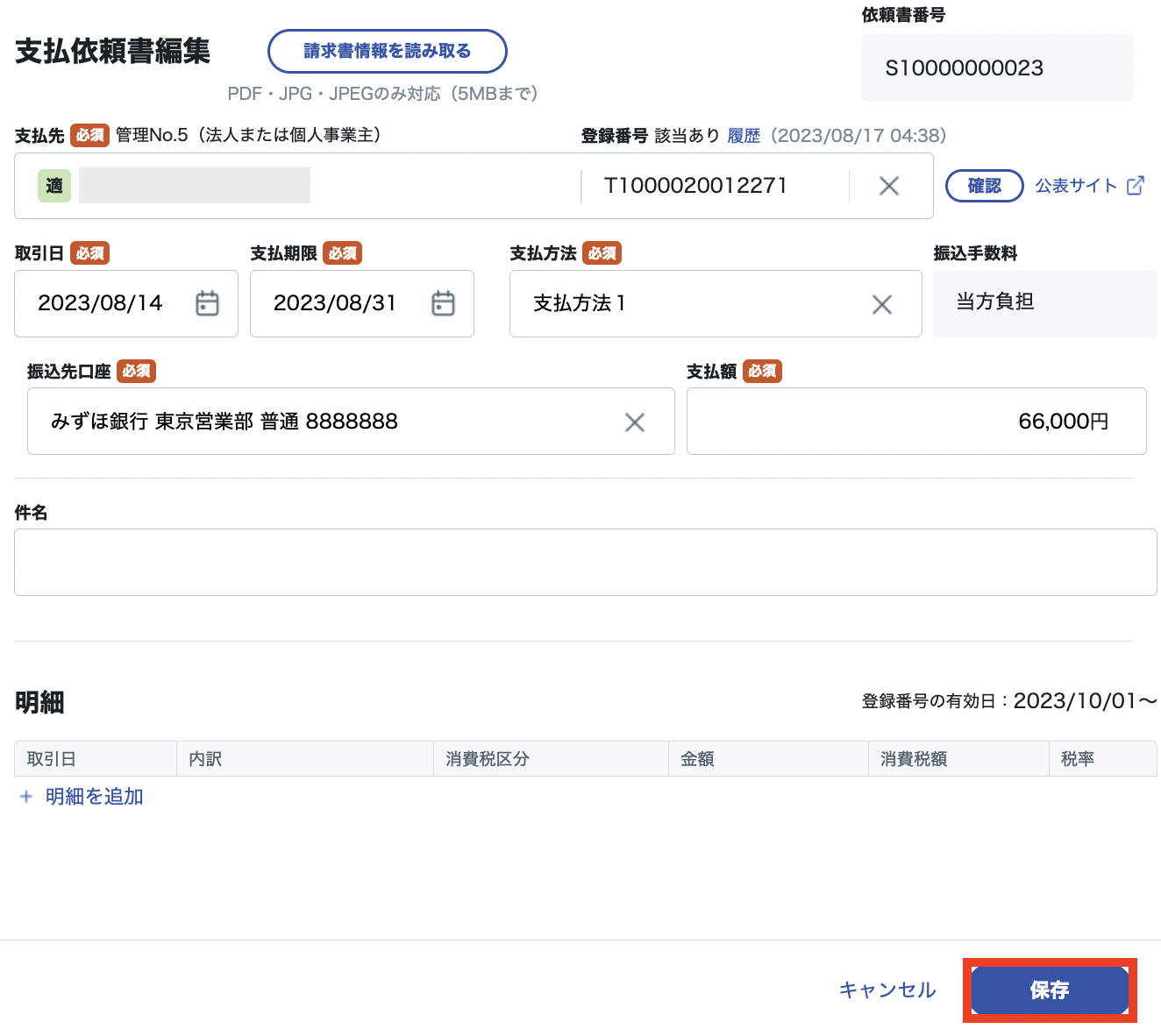Click the + icon to add 明細
The width and height of the screenshot is (1161, 1036).
tap(25, 797)
